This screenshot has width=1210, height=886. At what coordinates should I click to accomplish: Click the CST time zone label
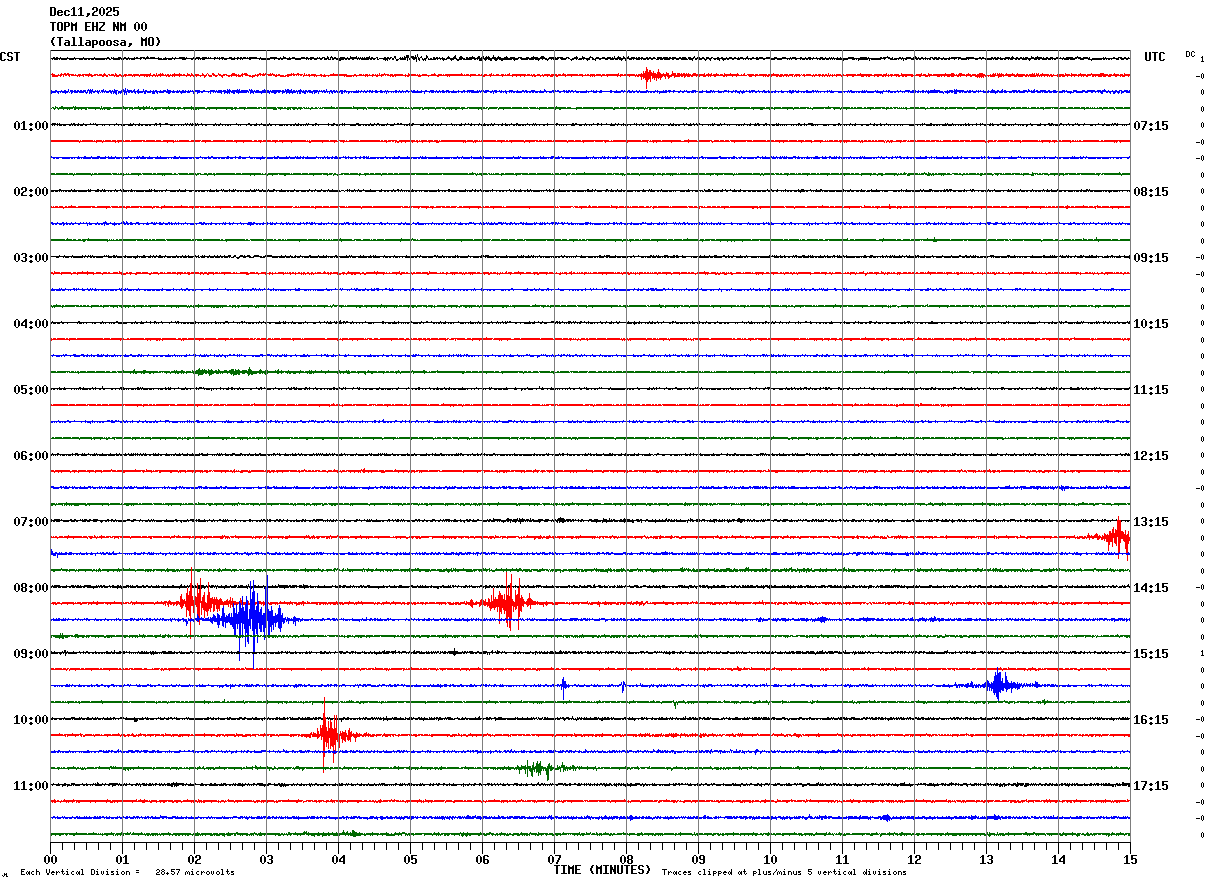point(10,57)
